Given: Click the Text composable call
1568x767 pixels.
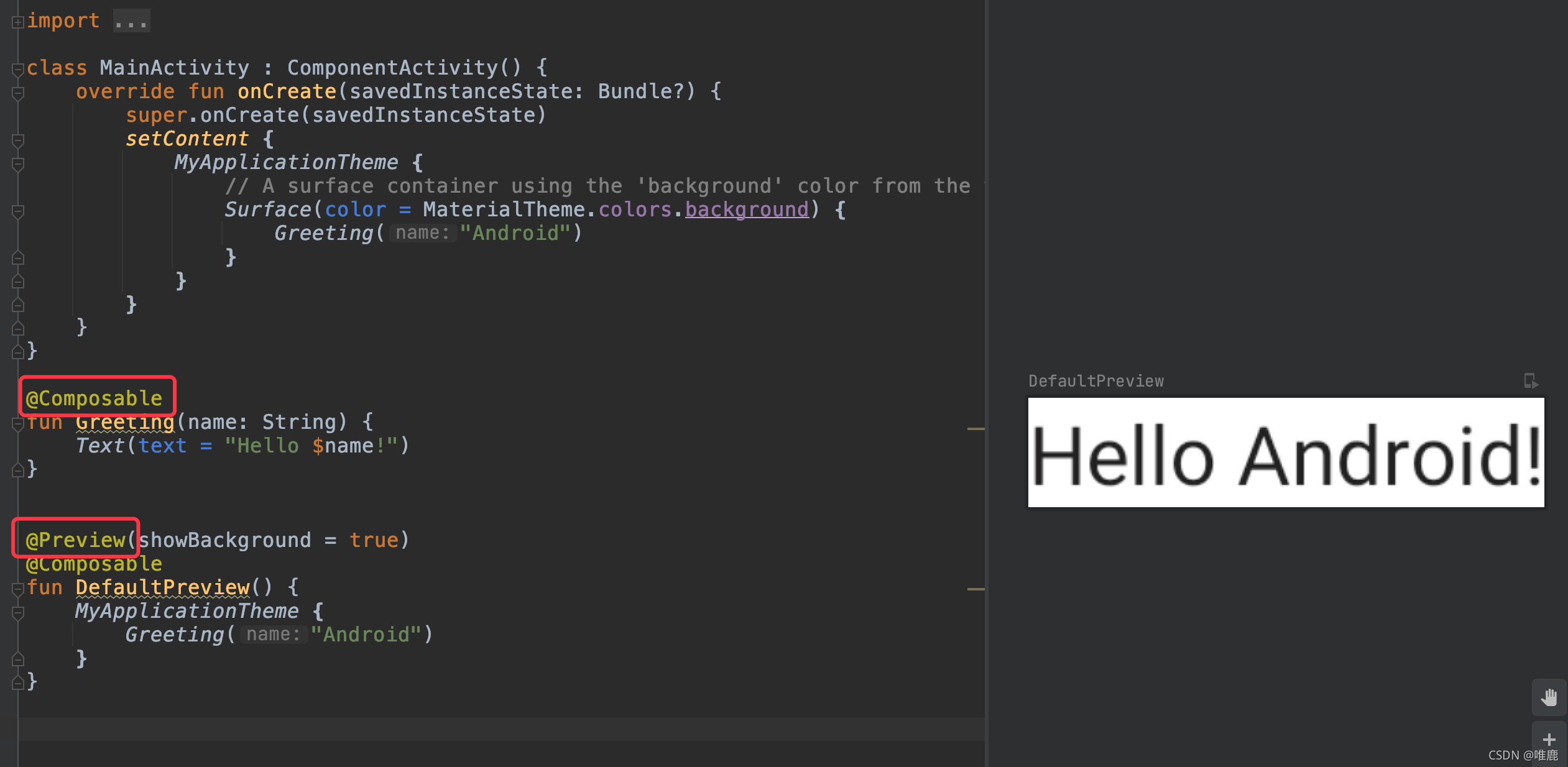Looking at the screenshot, I should 100,446.
